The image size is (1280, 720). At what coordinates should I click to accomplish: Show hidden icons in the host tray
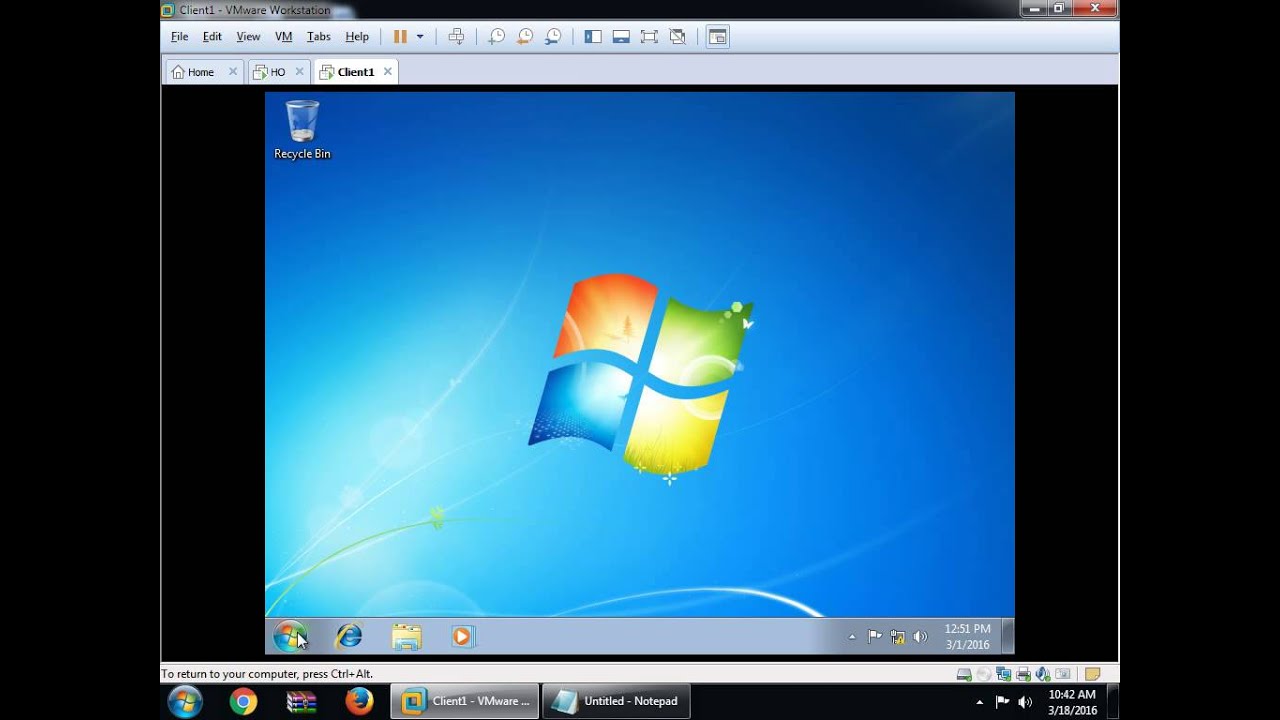[980, 702]
